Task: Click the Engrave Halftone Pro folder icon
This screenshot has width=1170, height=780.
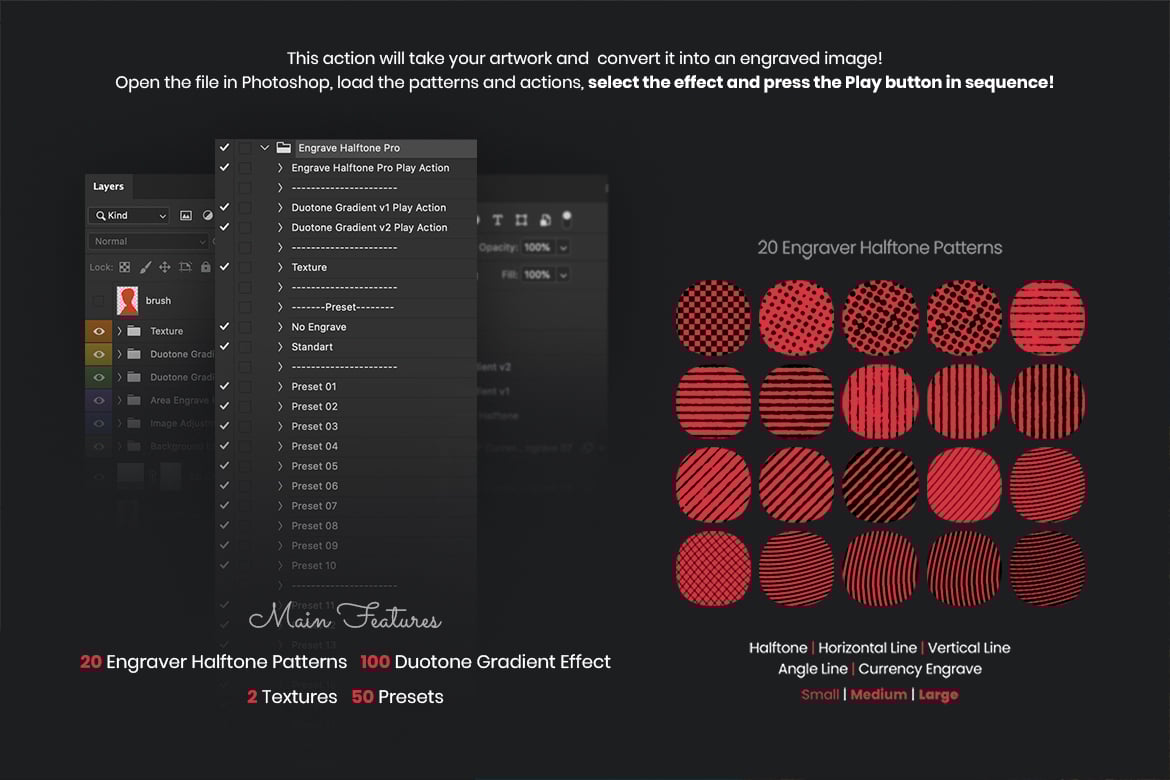Action: tap(284, 148)
